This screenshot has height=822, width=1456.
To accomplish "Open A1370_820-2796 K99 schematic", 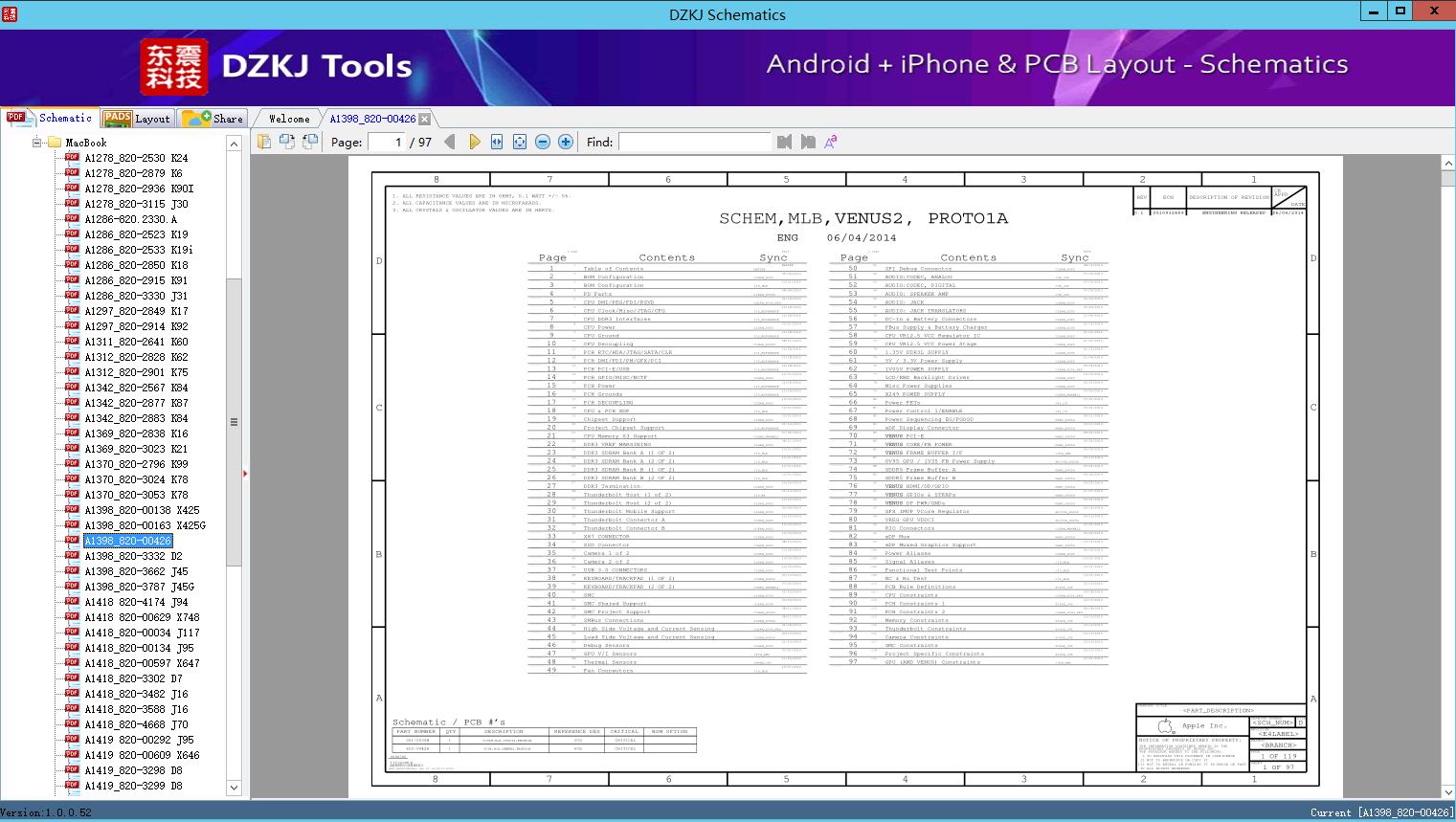I will tap(136, 464).
